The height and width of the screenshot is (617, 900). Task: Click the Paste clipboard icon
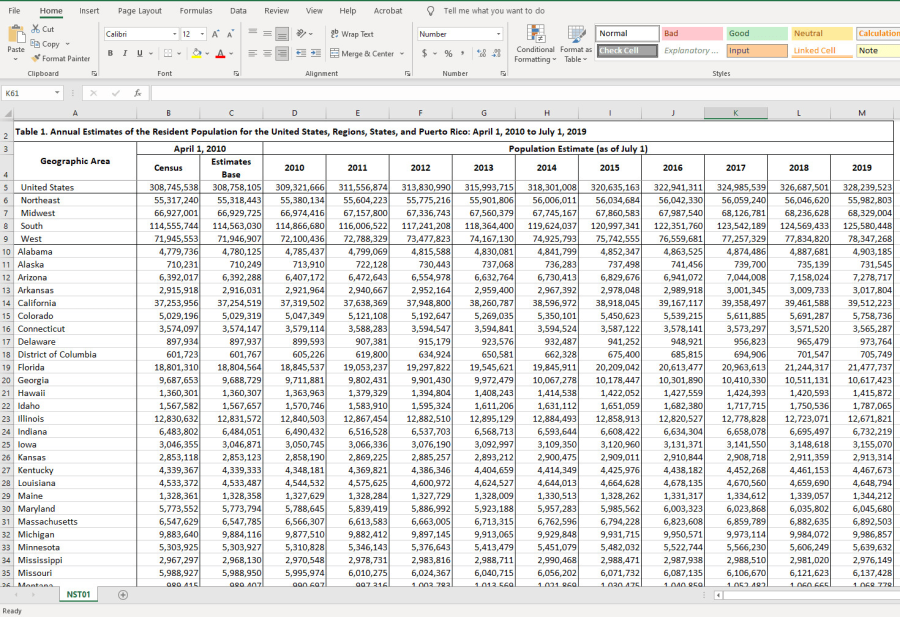tap(16, 34)
